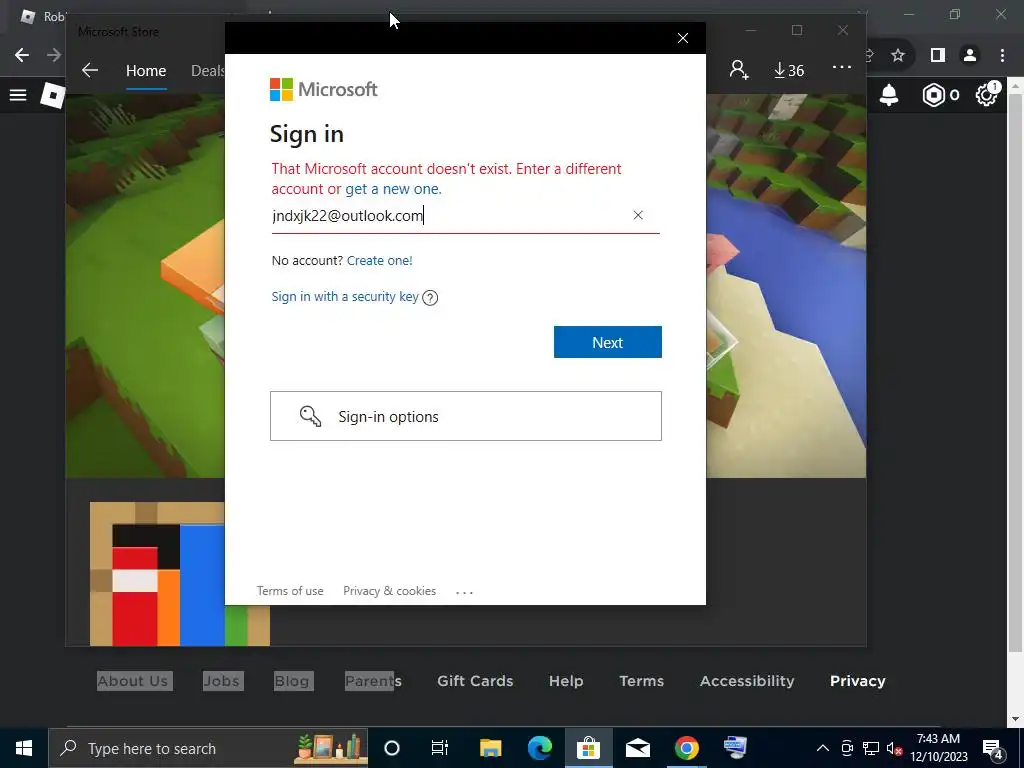This screenshot has height=768, width=1024.
Task: Open the Privacy & cookies link
Action: pyautogui.click(x=389, y=590)
